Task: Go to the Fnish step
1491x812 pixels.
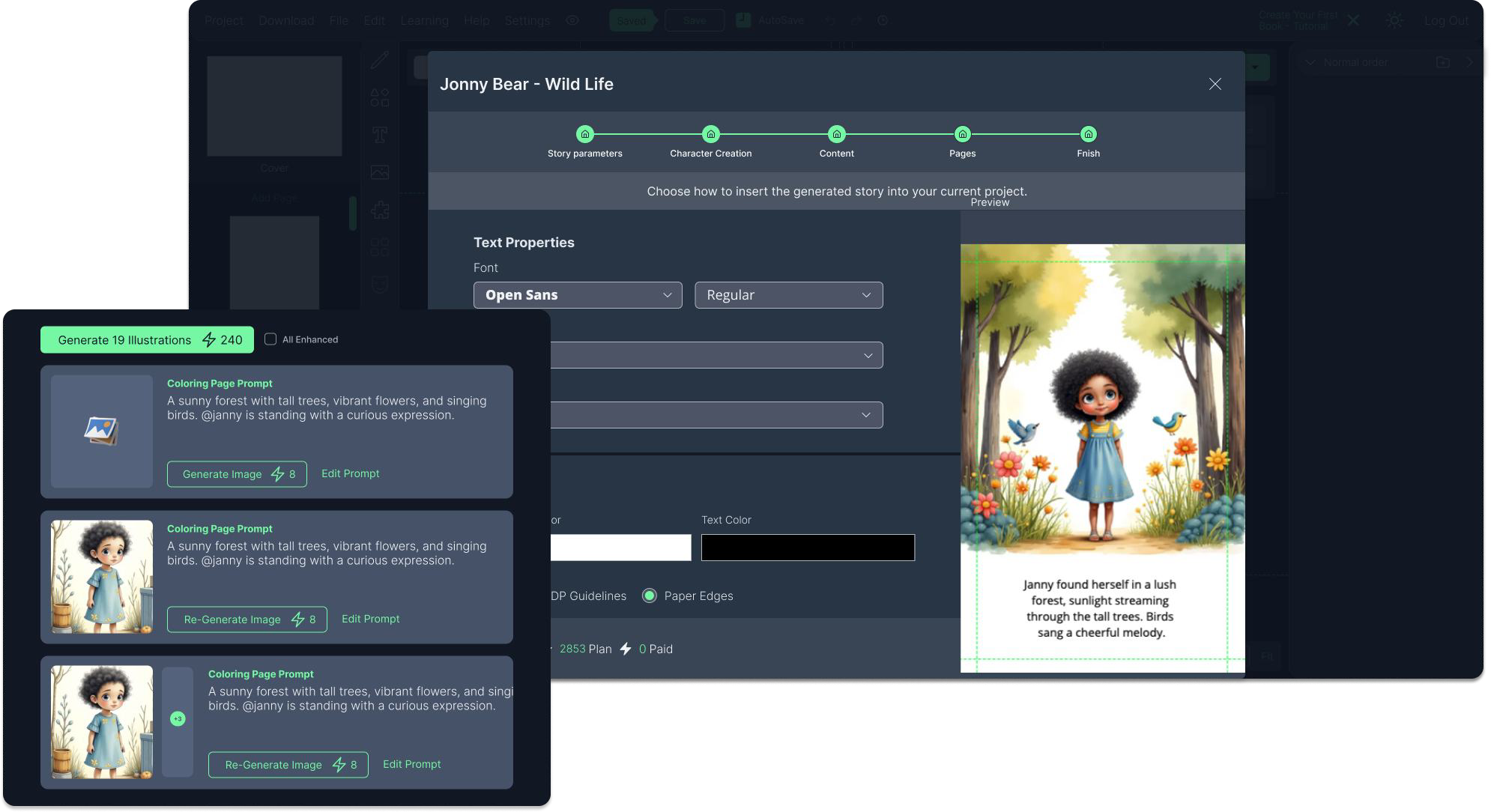Action: (x=1088, y=134)
